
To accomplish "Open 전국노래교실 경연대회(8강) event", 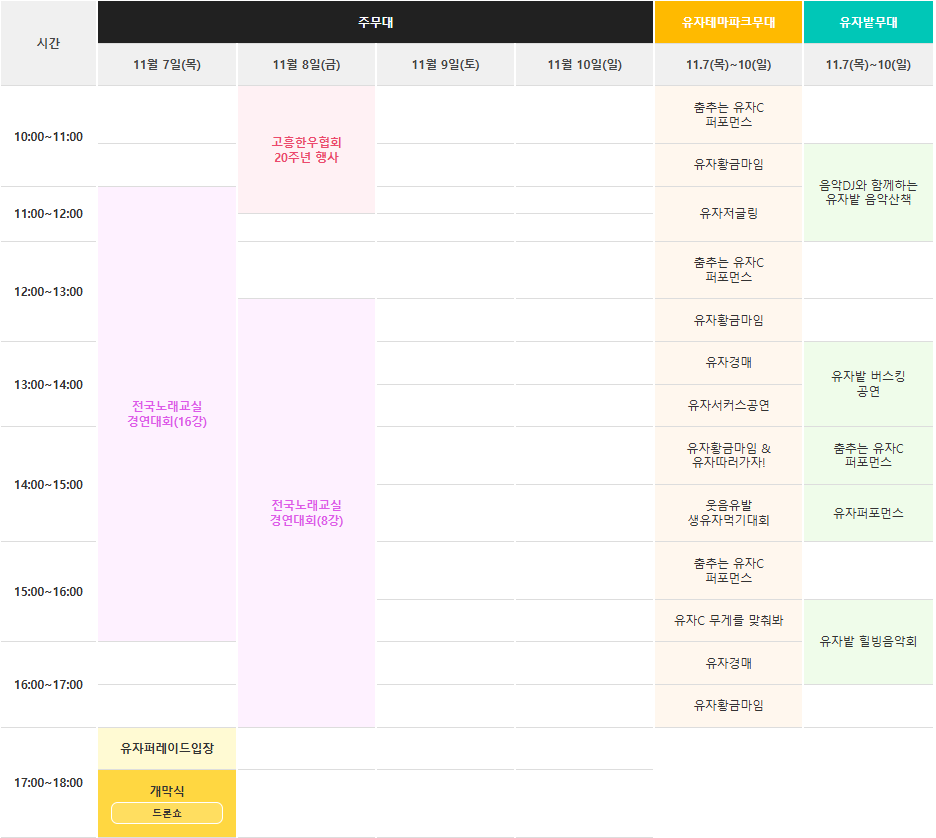I will [x=306, y=513].
